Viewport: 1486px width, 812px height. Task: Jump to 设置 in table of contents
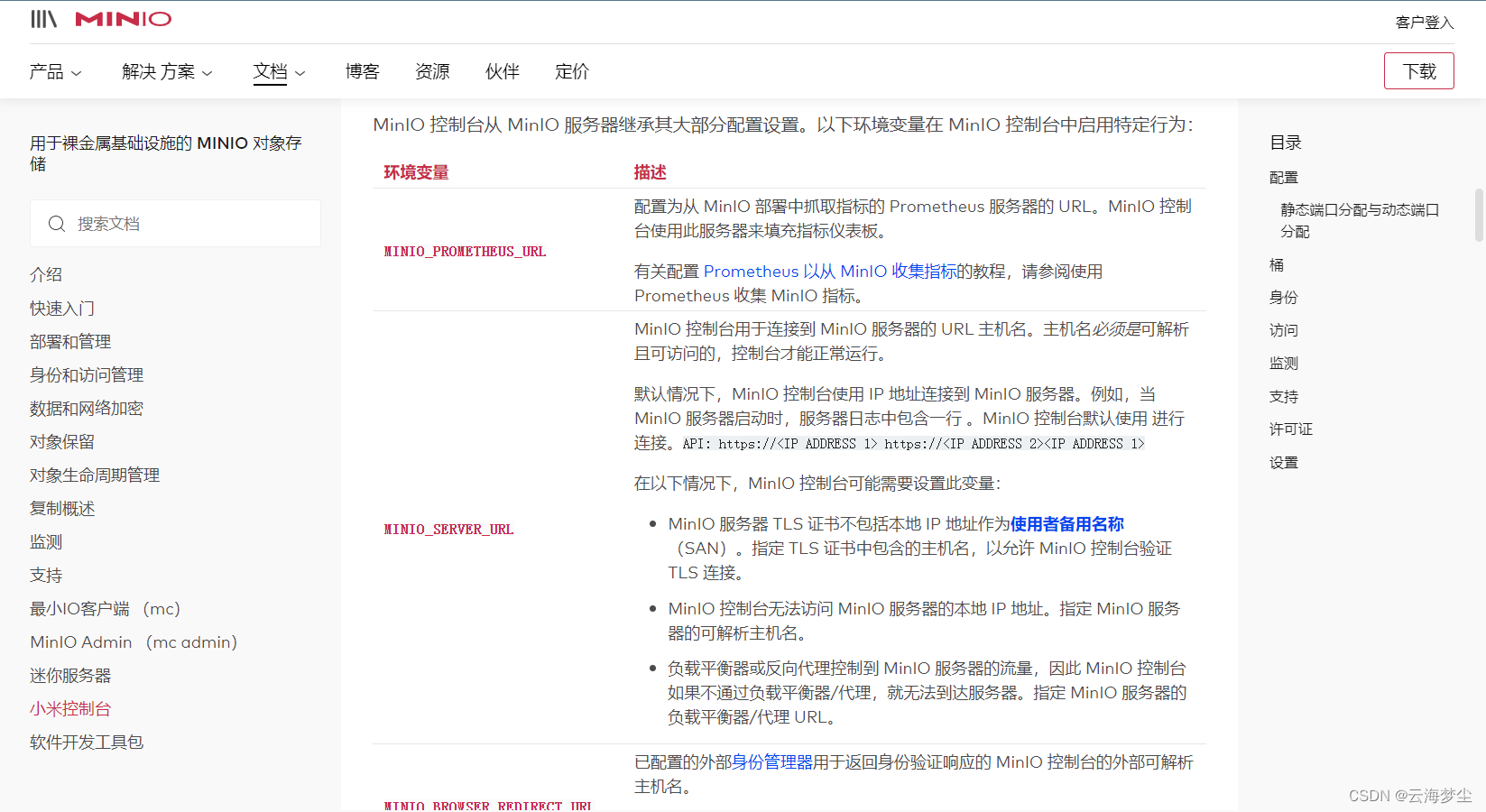tap(1284, 462)
